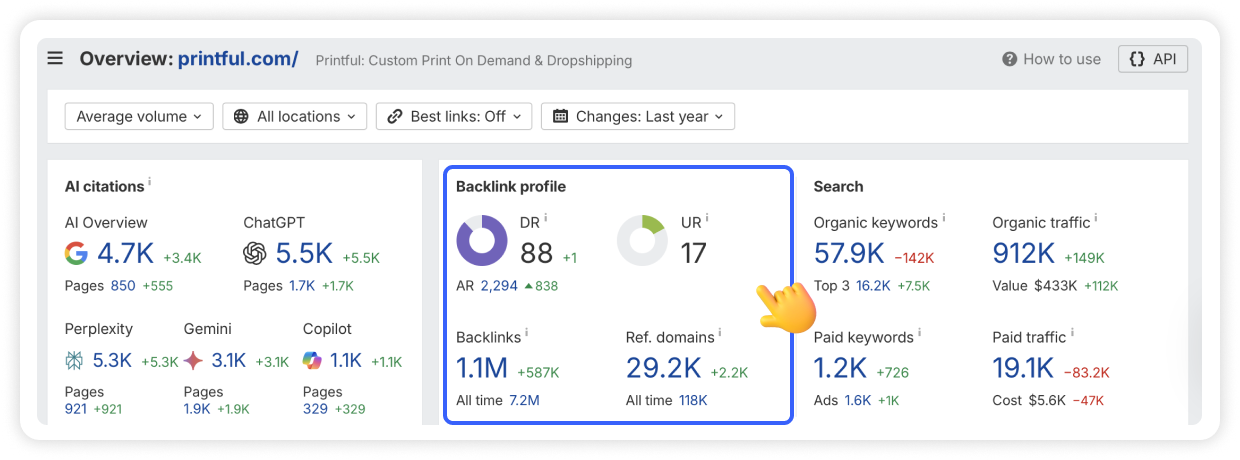This screenshot has width=1240, height=460.
Task: Click the Perplexity logo icon
Action: point(75,360)
